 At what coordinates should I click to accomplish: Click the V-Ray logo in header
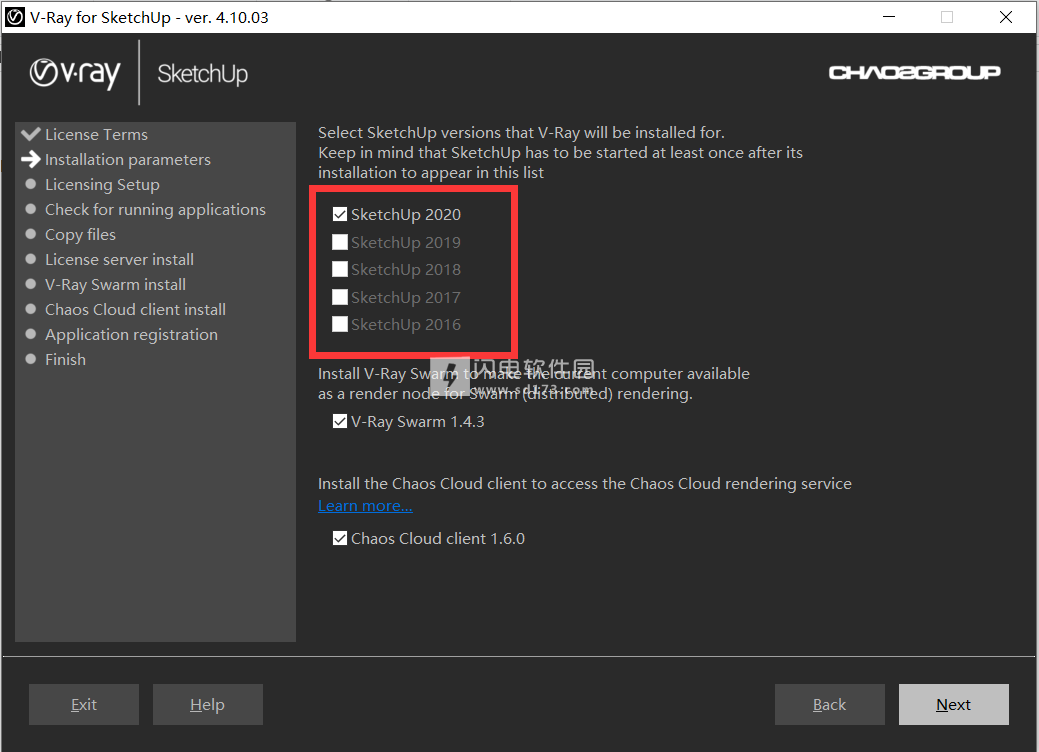point(75,74)
